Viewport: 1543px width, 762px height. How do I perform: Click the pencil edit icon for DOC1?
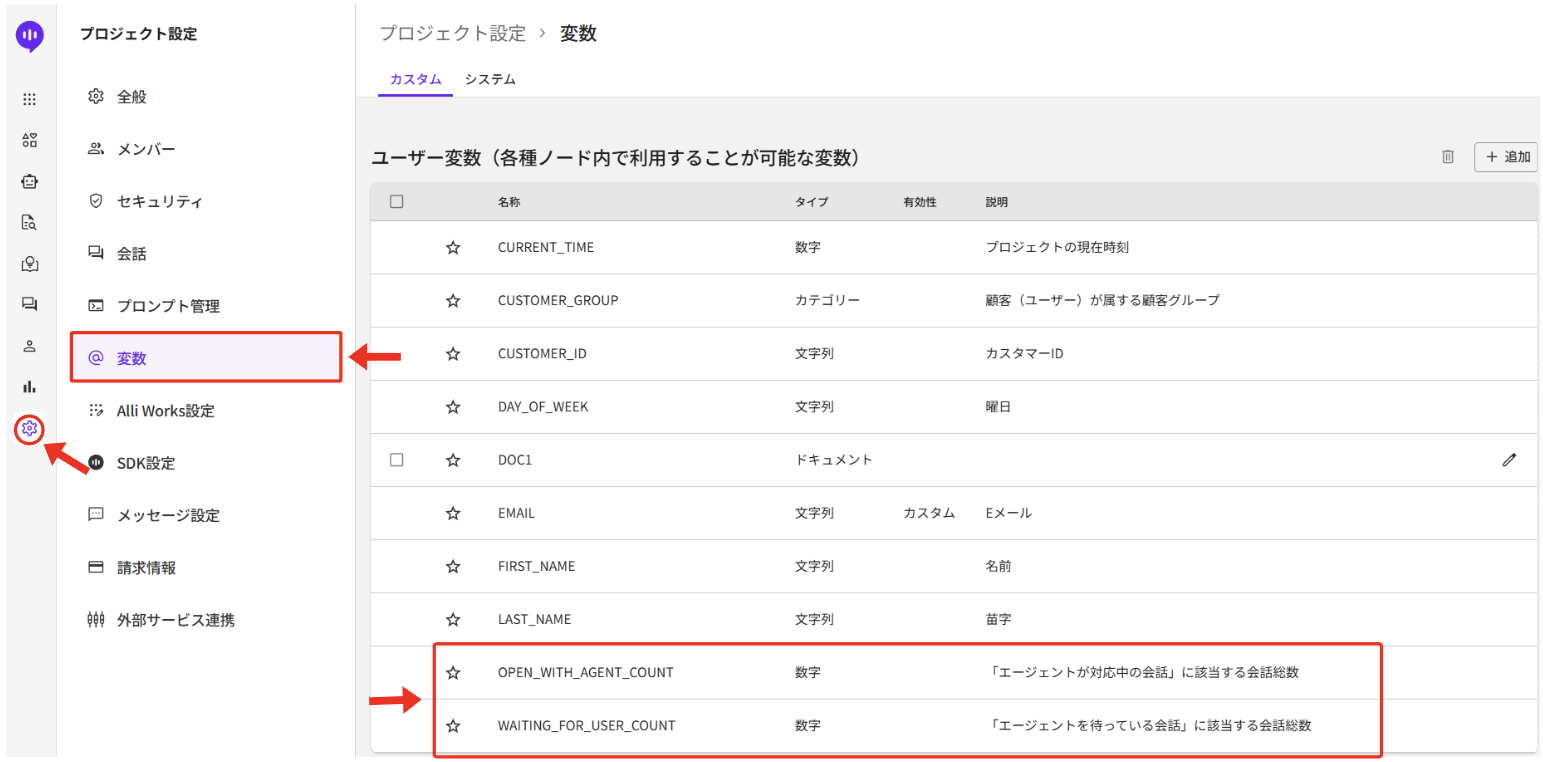[1509, 460]
